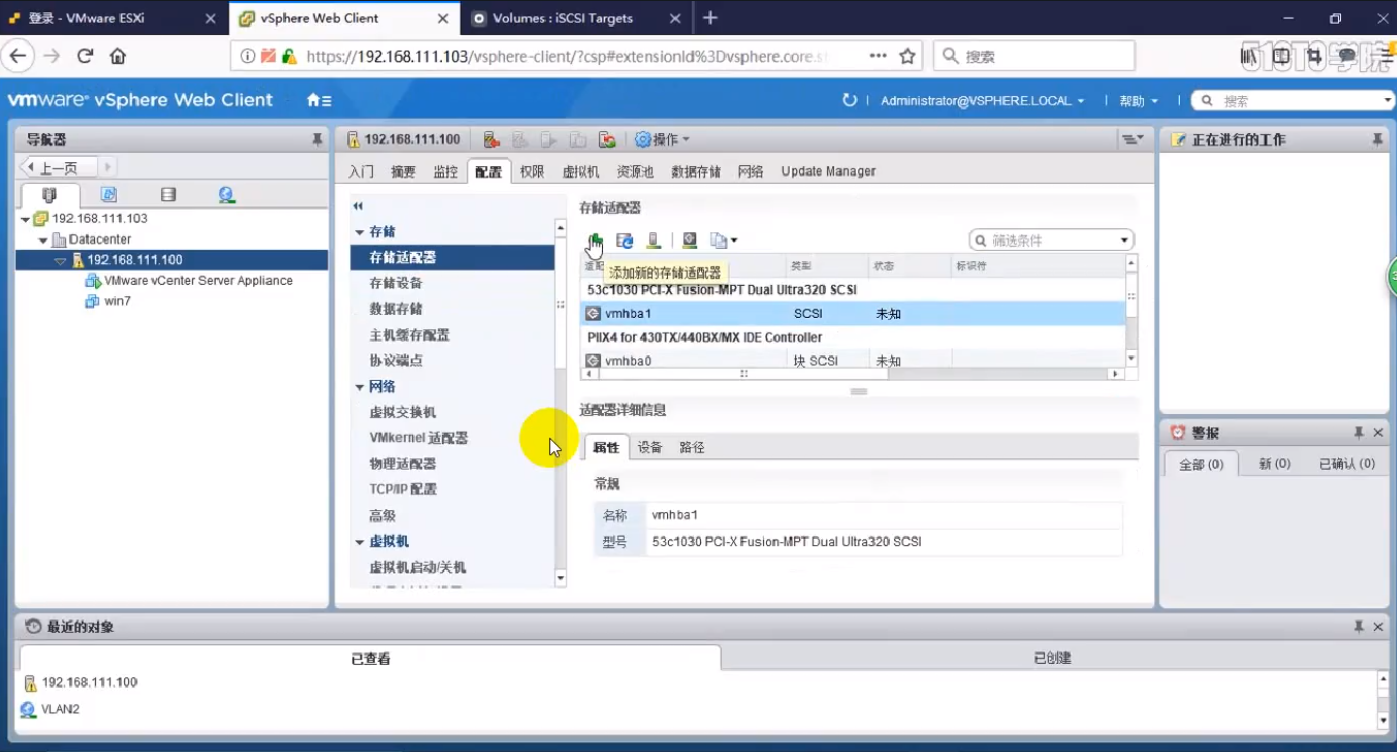Select 存储设备 in the side menu
The image size is (1397, 752).
[396, 283]
